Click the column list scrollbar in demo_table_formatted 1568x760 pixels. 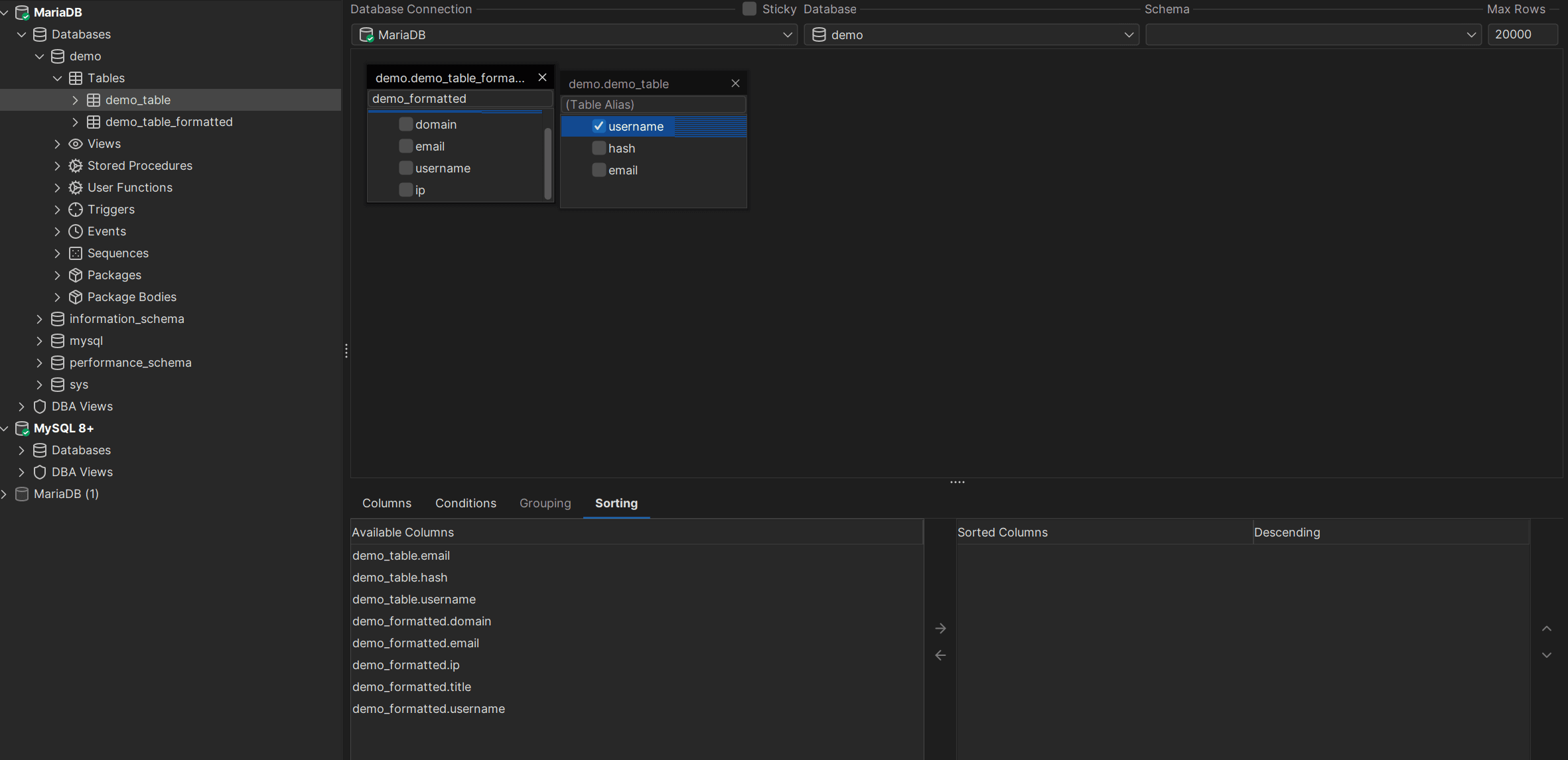[547, 162]
